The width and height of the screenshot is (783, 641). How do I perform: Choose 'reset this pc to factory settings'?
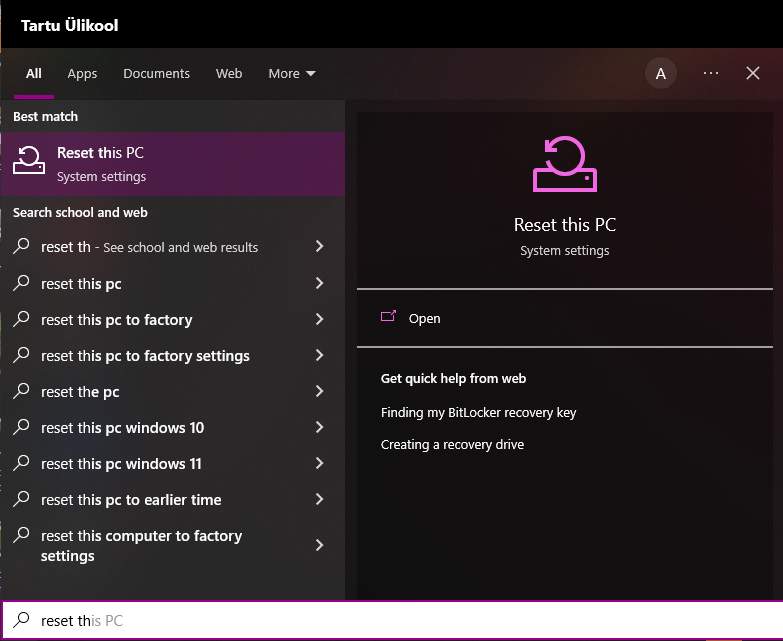tap(173, 355)
